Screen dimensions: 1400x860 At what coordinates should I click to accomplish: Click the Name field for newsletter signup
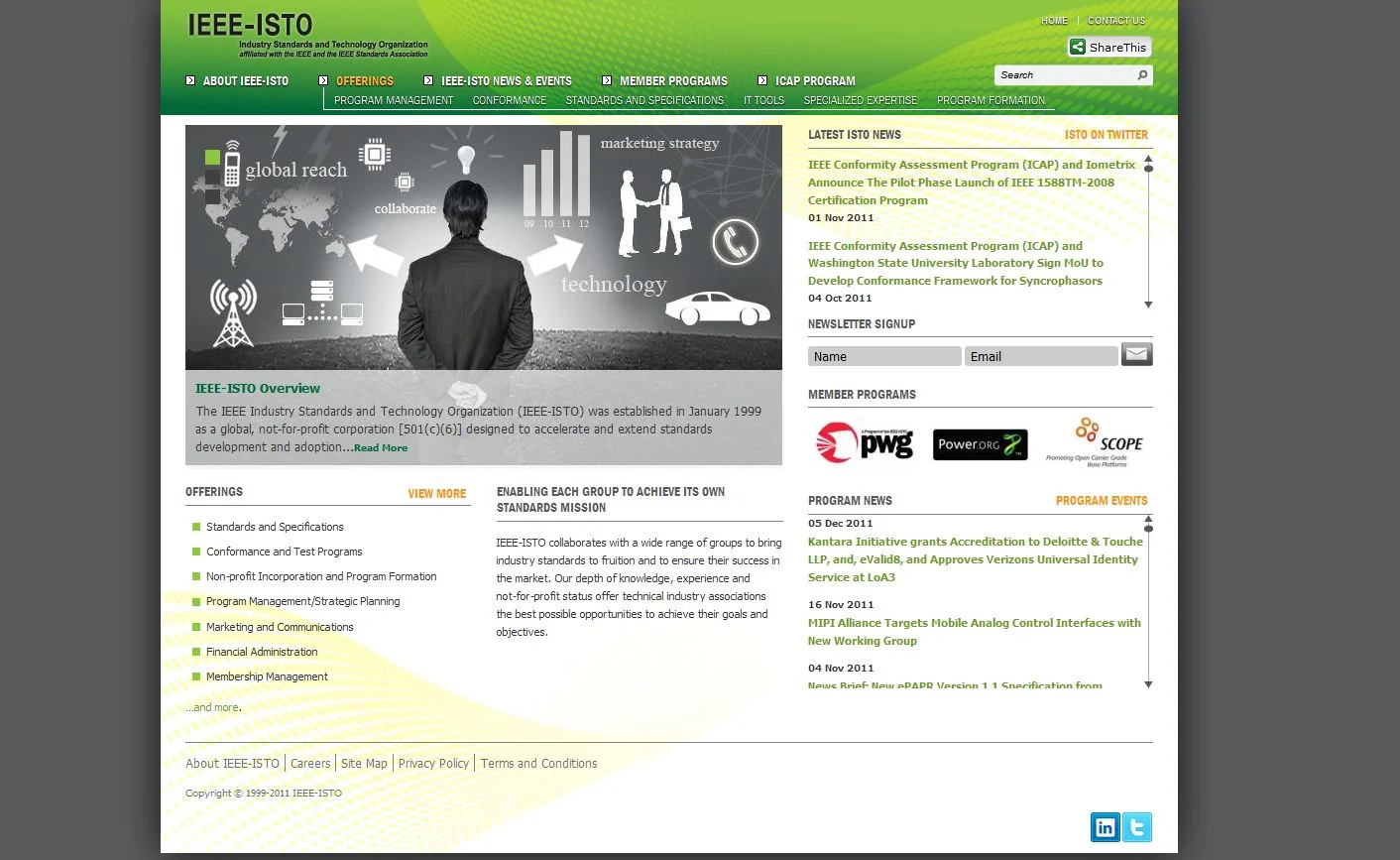(x=883, y=355)
